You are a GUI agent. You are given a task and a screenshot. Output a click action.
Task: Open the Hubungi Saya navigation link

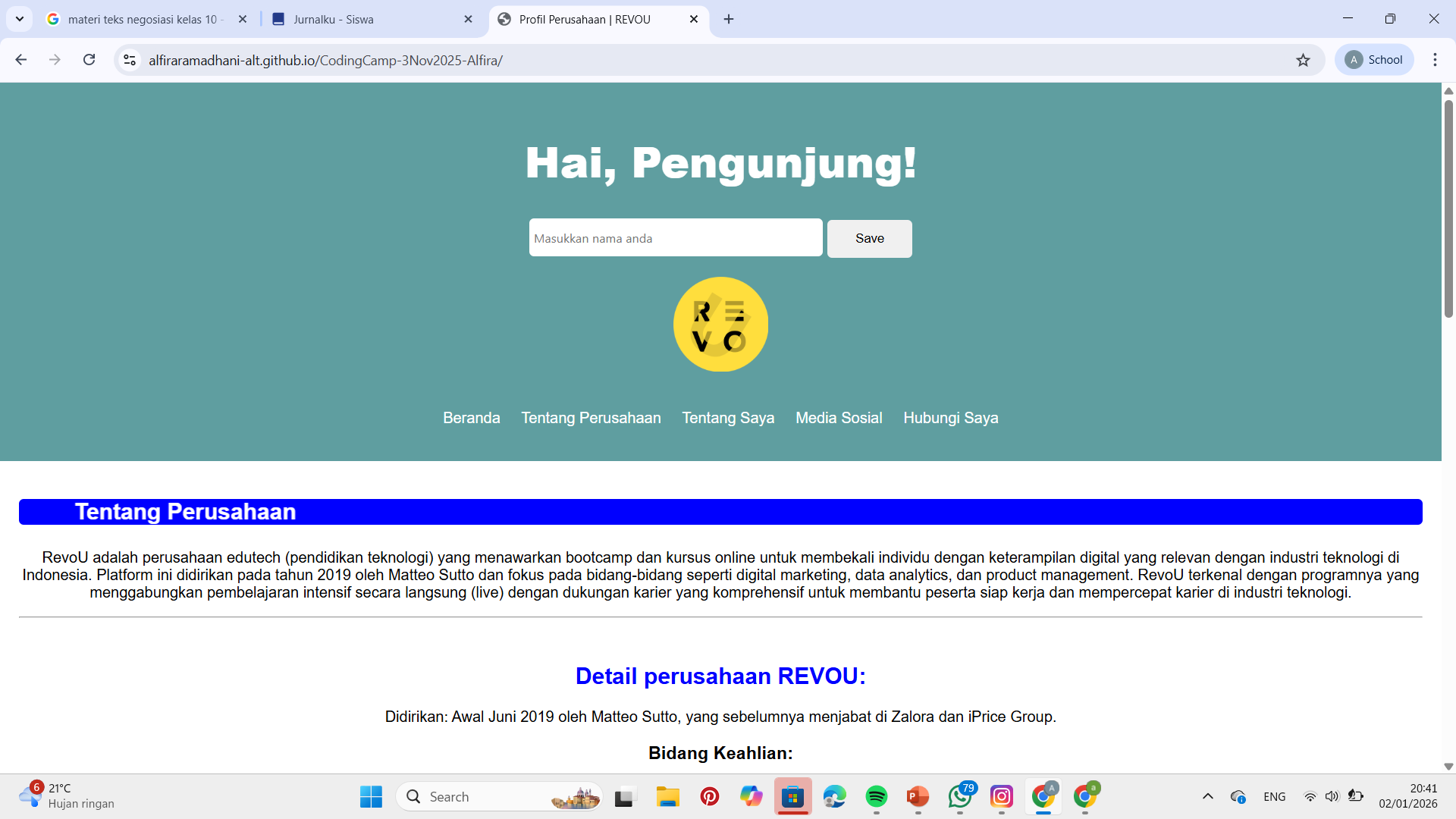pos(950,418)
